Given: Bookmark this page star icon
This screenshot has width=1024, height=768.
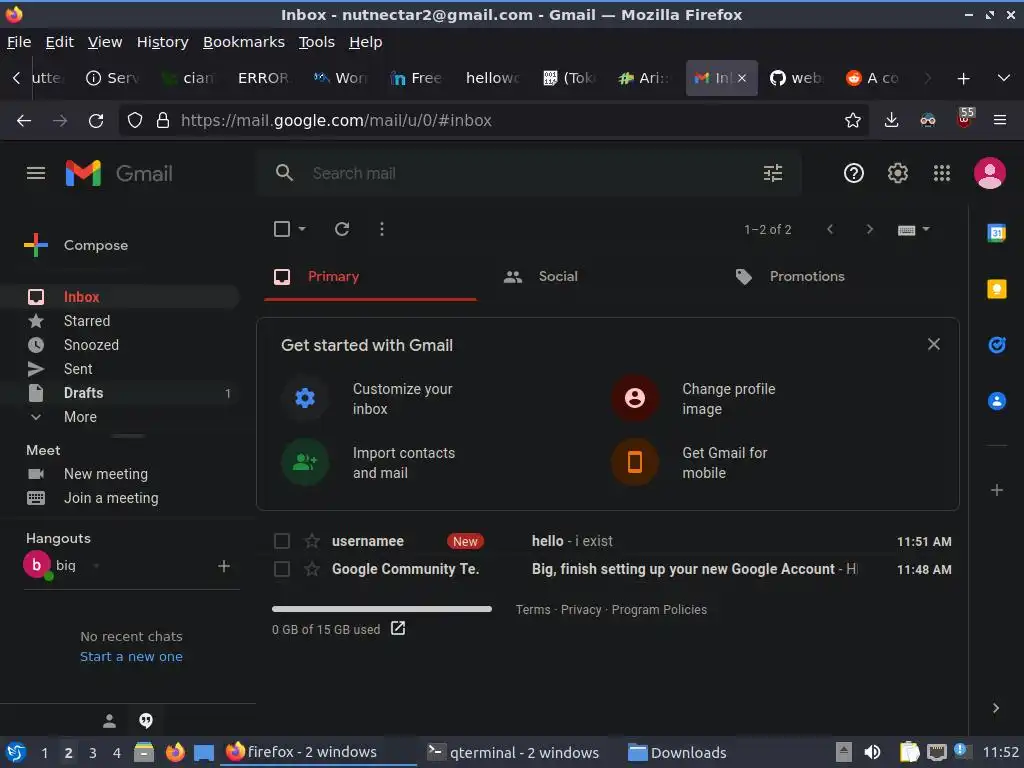Looking at the screenshot, I should (x=852, y=120).
